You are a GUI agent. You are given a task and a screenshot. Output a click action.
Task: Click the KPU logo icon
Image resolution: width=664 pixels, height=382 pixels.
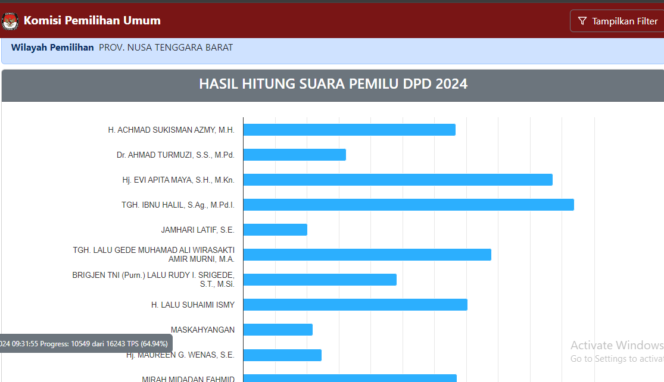point(9,21)
